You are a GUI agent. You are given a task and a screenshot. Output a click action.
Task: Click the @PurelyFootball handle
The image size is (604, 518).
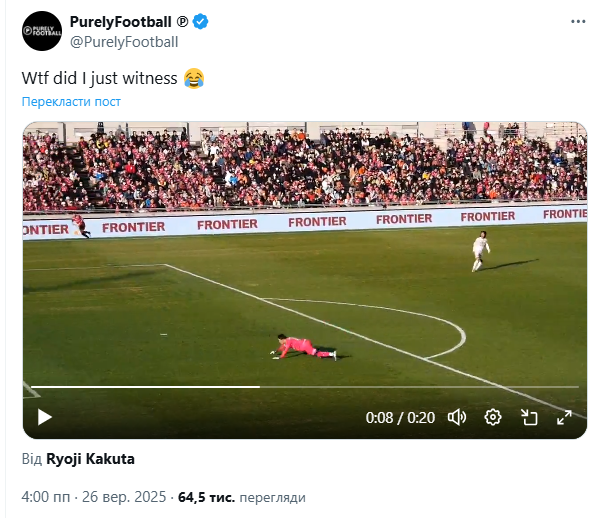124,41
